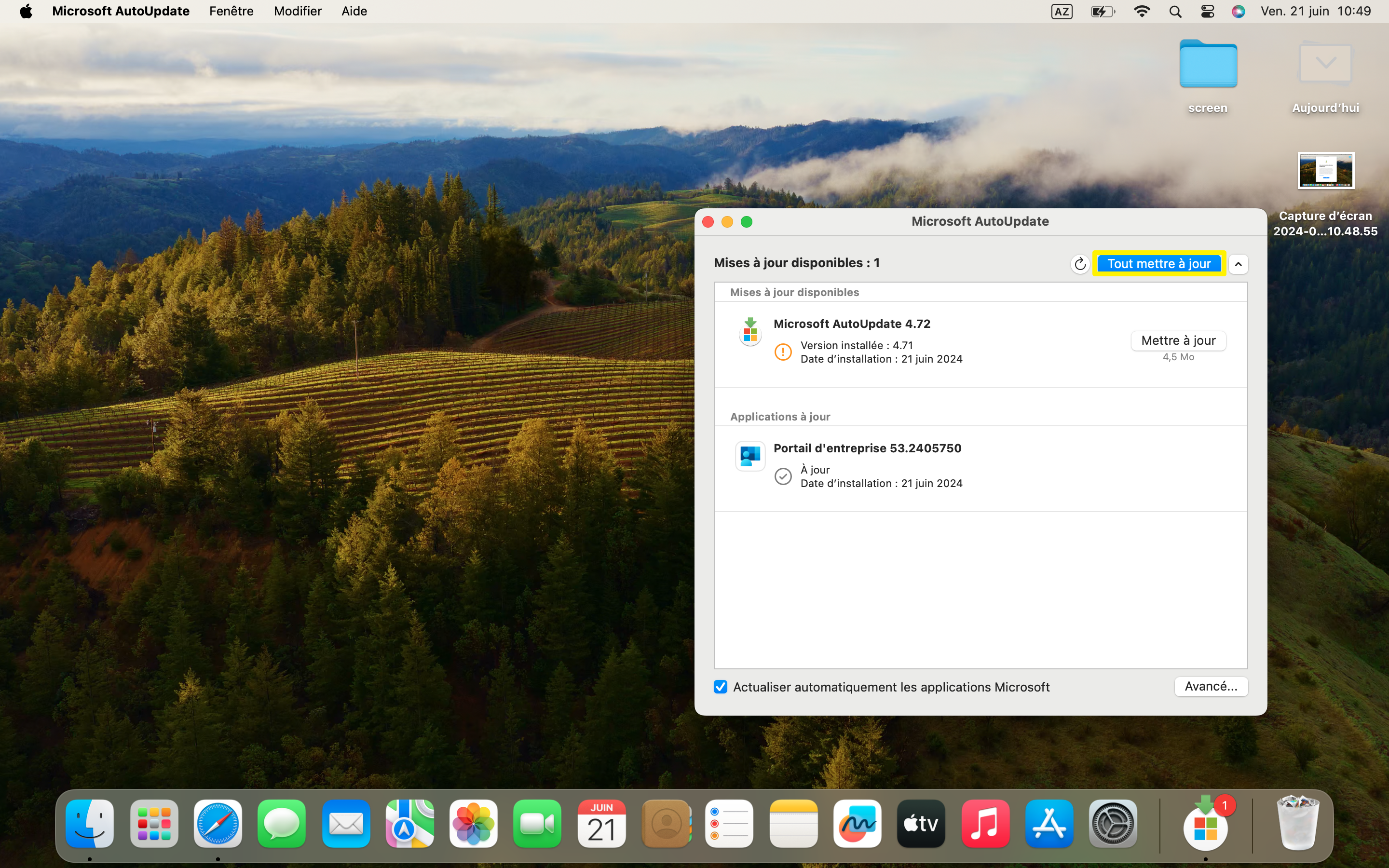Open Maps from the Dock
This screenshot has width=1389, height=868.
410,823
